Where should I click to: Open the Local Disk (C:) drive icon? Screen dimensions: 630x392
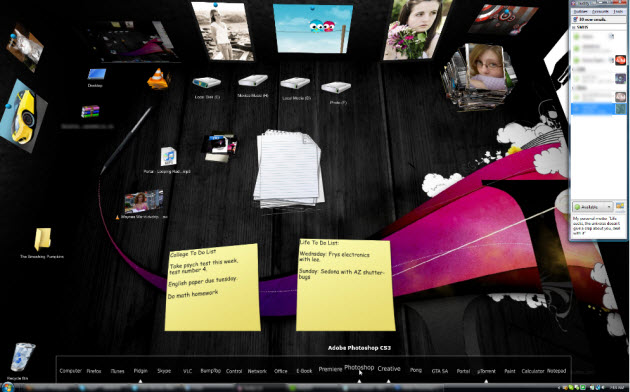pyautogui.click(x=207, y=82)
